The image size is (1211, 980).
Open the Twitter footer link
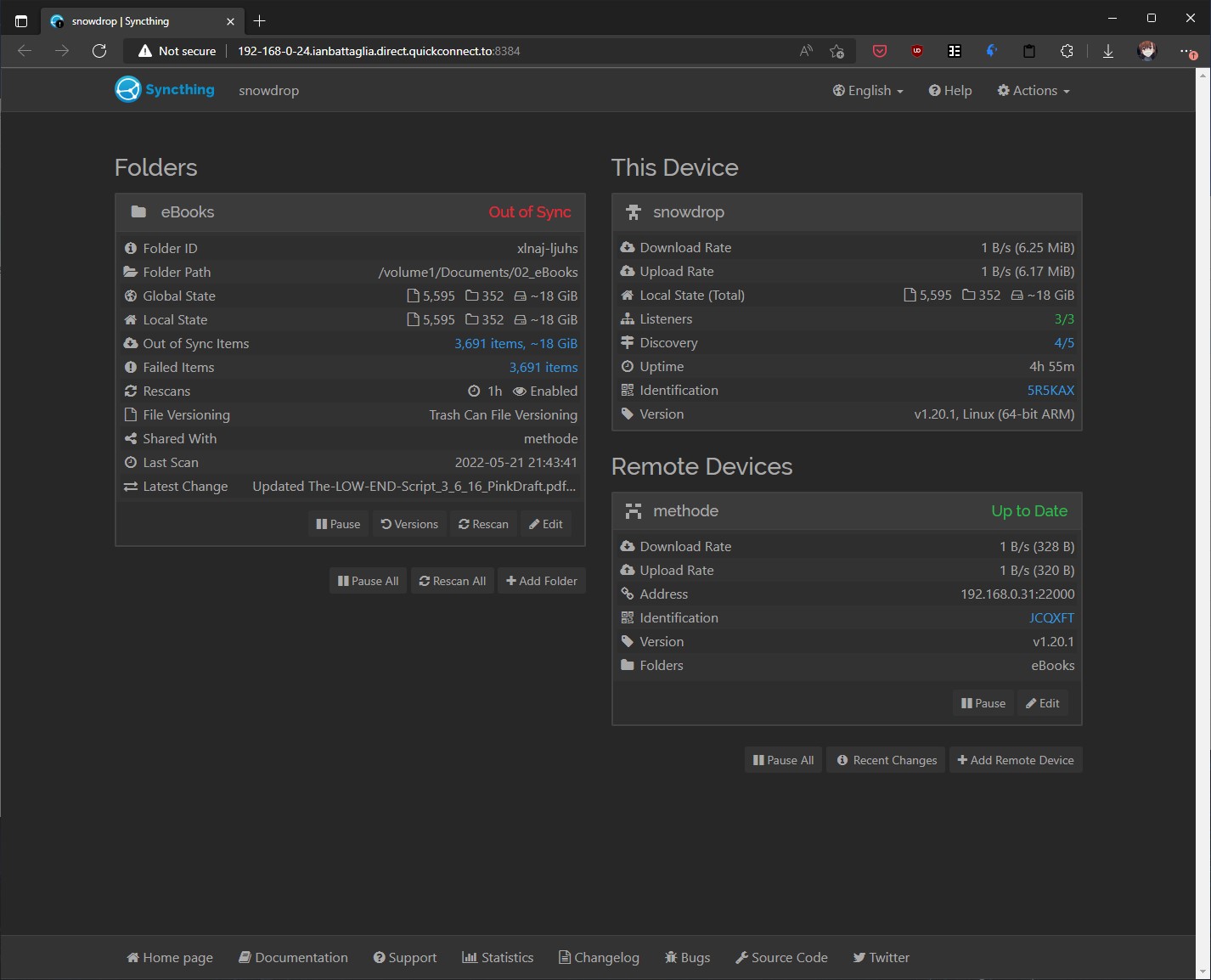pyautogui.click(x=881, y=957)
